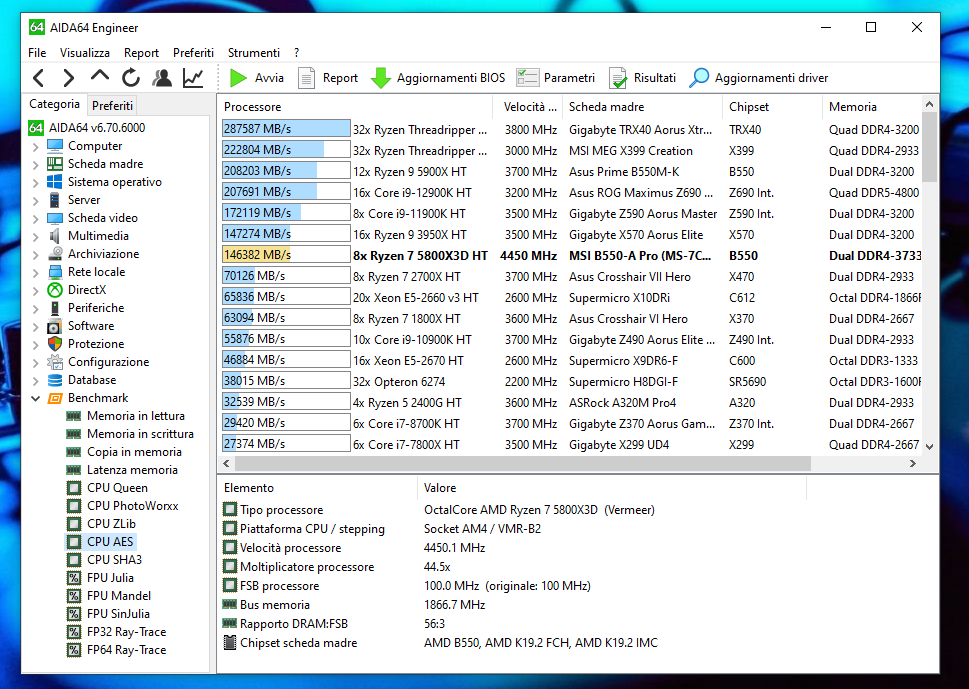The image size is (969, 689).
Task: Select the 287587 MB/s Threadripper result row
Action: (571, 129)
